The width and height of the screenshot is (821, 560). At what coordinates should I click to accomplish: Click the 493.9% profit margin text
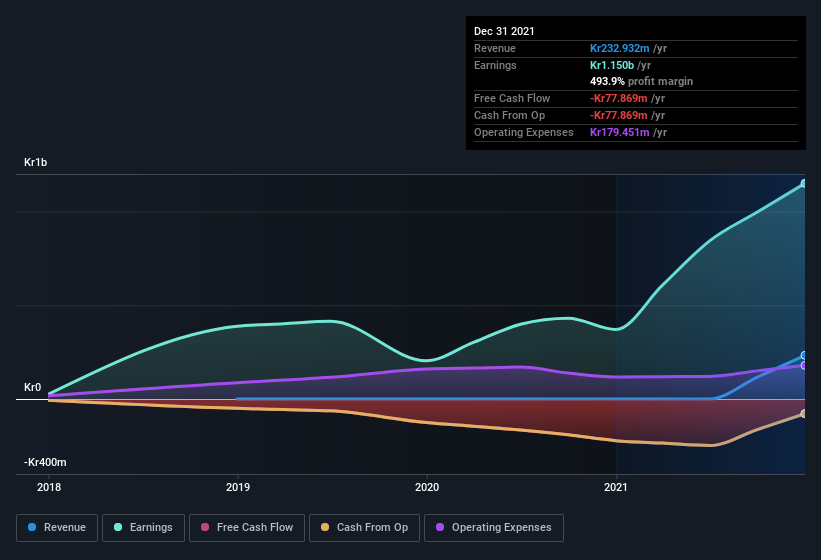641,81
